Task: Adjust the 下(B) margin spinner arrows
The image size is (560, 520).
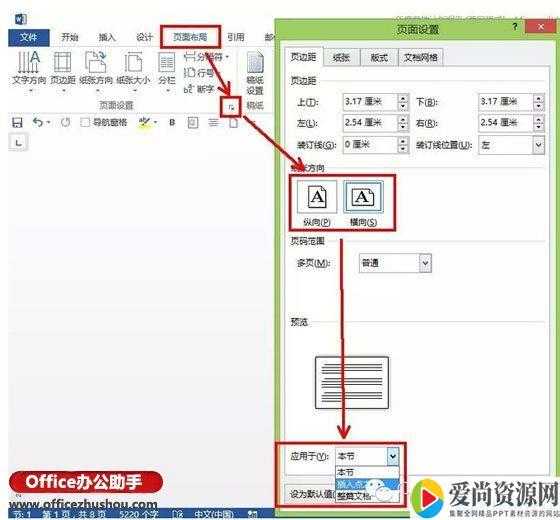Action: point(539,102)
